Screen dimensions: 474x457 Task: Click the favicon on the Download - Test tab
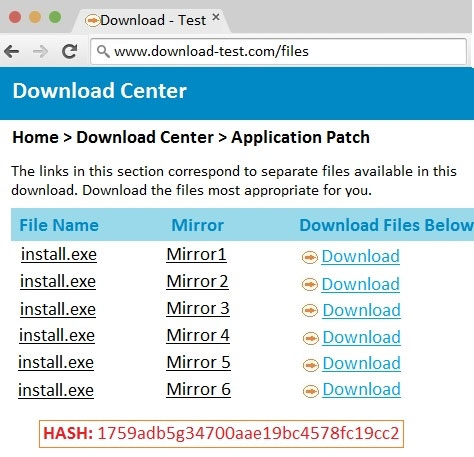[92, 21]
